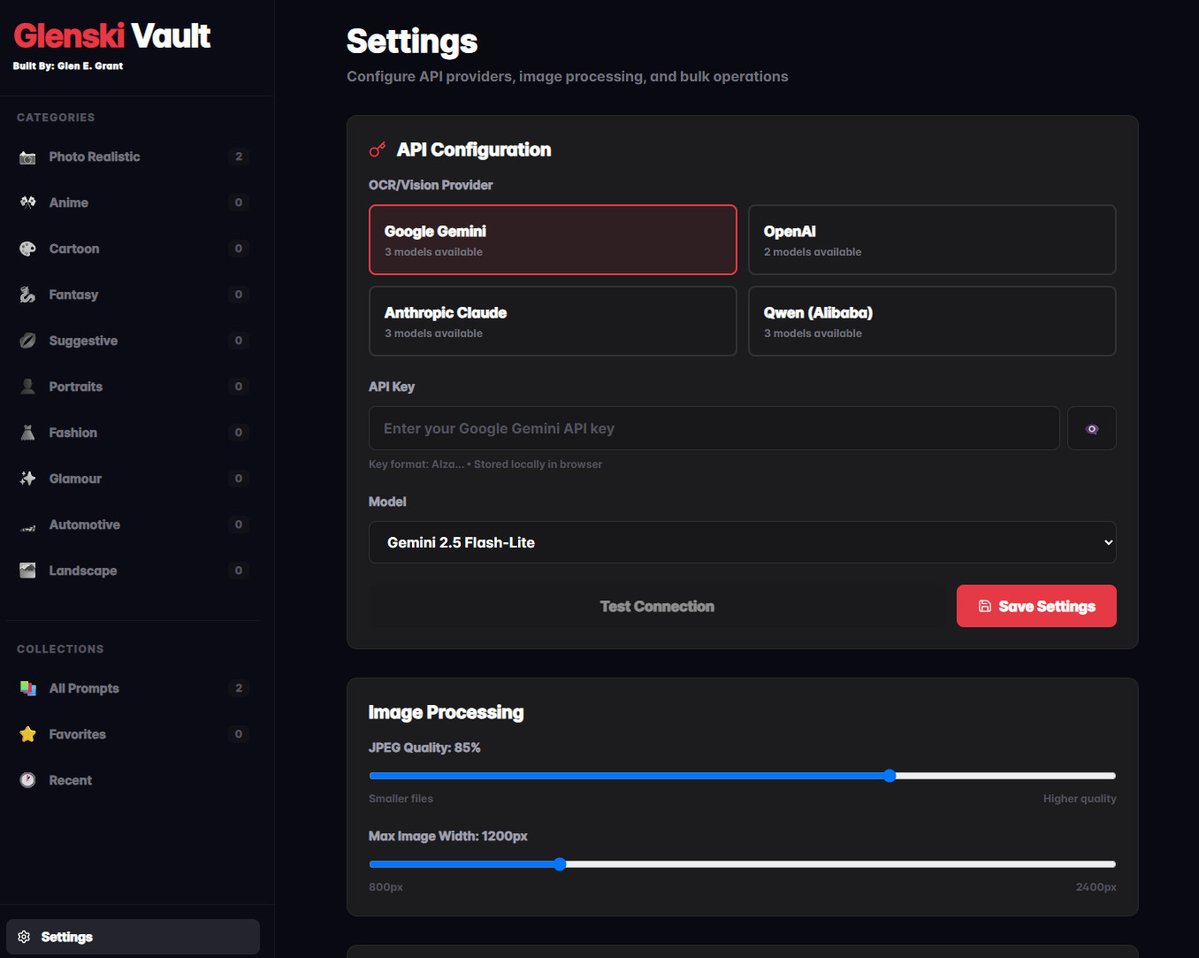
Task: View the Glamour category
Action: coord(133,479)
